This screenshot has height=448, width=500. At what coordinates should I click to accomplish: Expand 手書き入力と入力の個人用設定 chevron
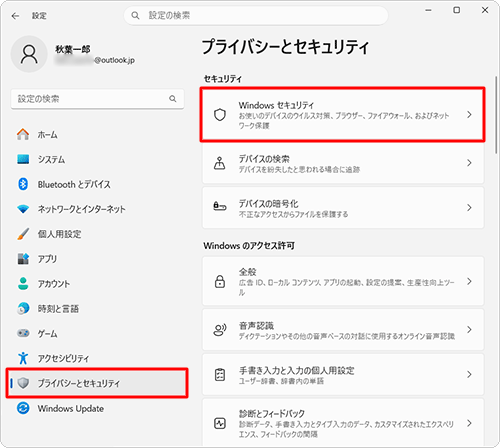469,375
